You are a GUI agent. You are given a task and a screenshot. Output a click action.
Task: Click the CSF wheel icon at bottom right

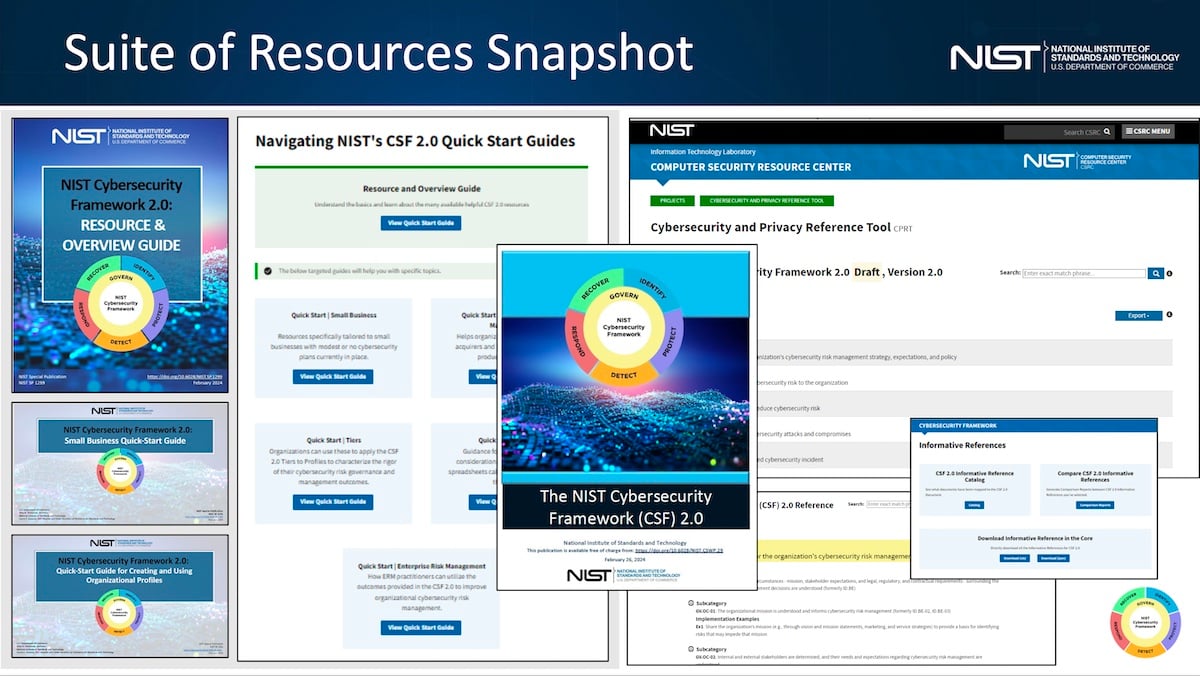(x=1143, y=622)
